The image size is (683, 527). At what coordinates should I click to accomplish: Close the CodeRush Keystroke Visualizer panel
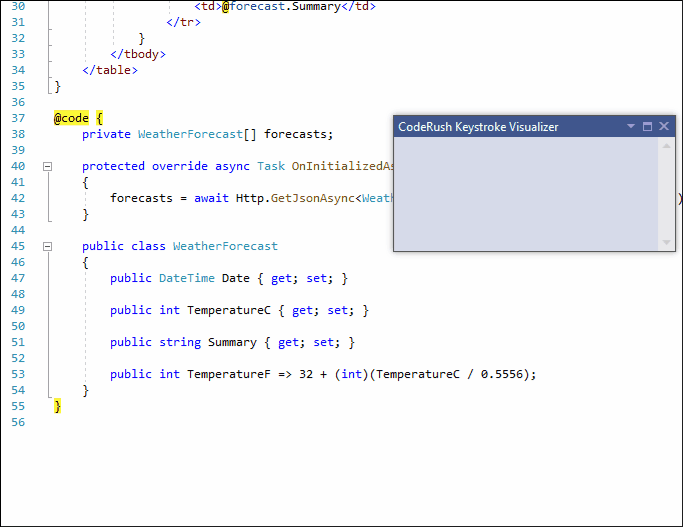tap(664, 126)
